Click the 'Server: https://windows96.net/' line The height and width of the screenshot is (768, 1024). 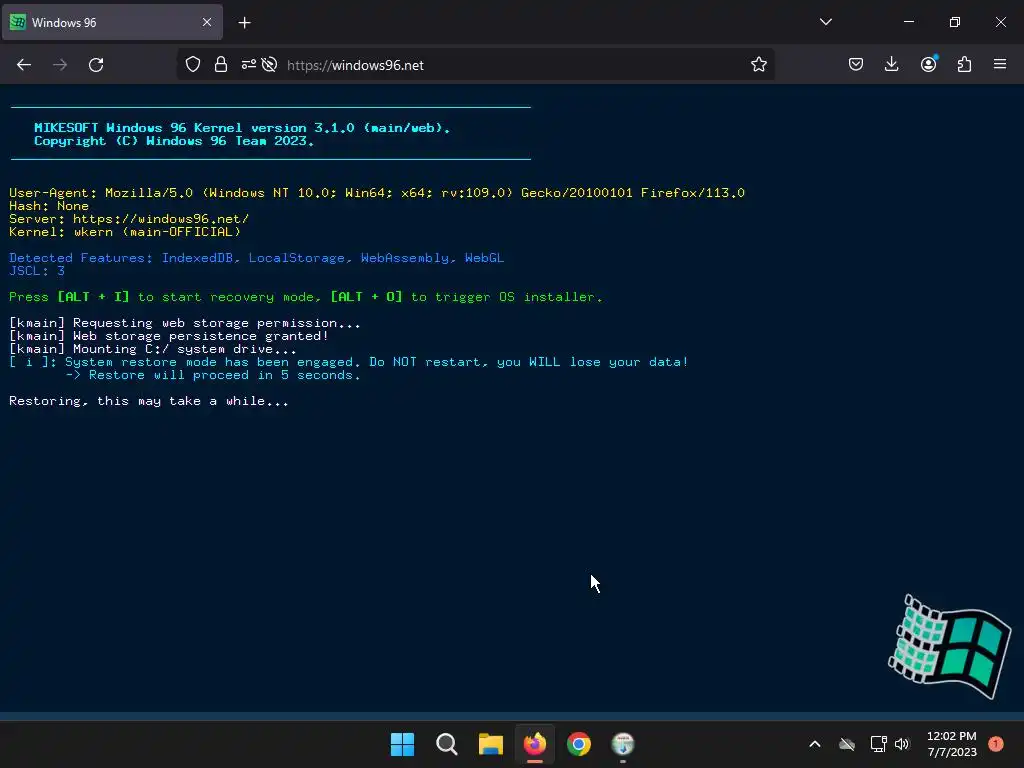(129, 219)
